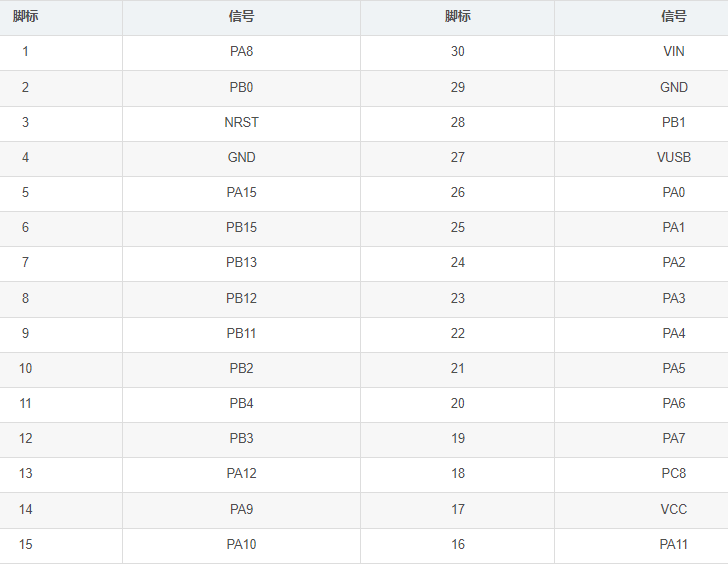Select the PA9 signal cell
Image resolution: width=728 pixels, height=565 pixels.
tap(241, 509)
